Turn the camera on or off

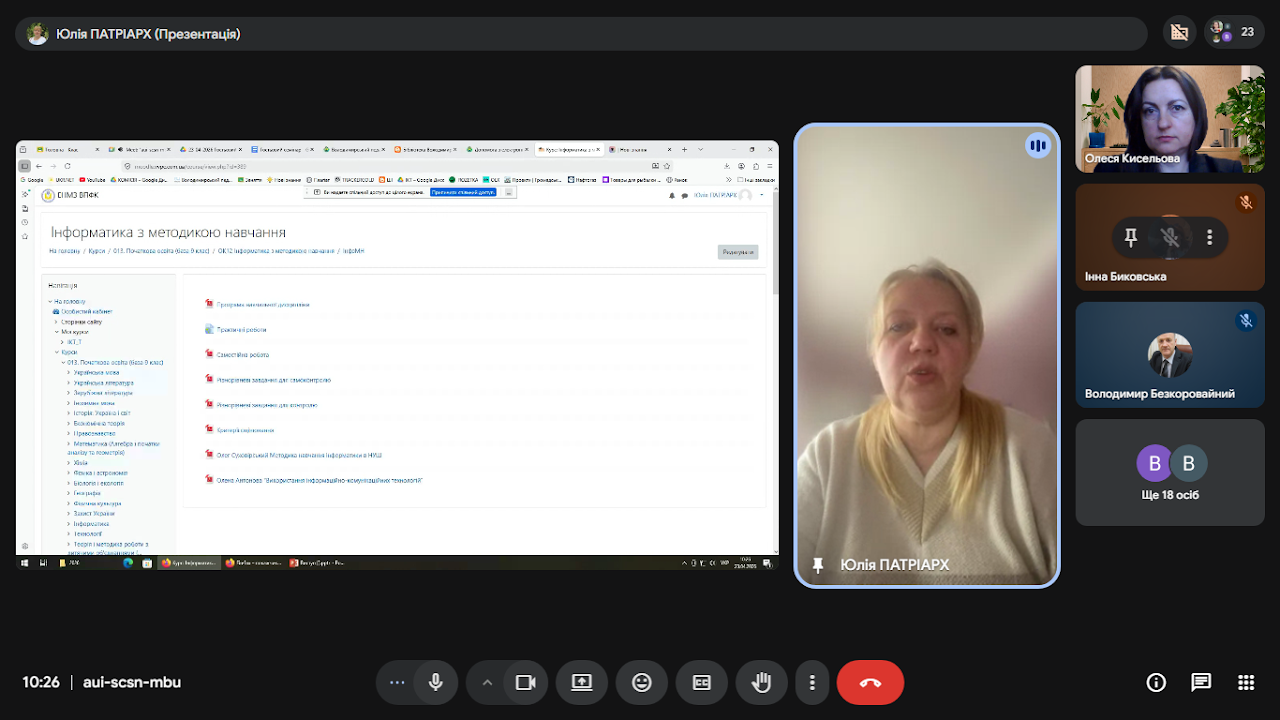tap(525, 683)
